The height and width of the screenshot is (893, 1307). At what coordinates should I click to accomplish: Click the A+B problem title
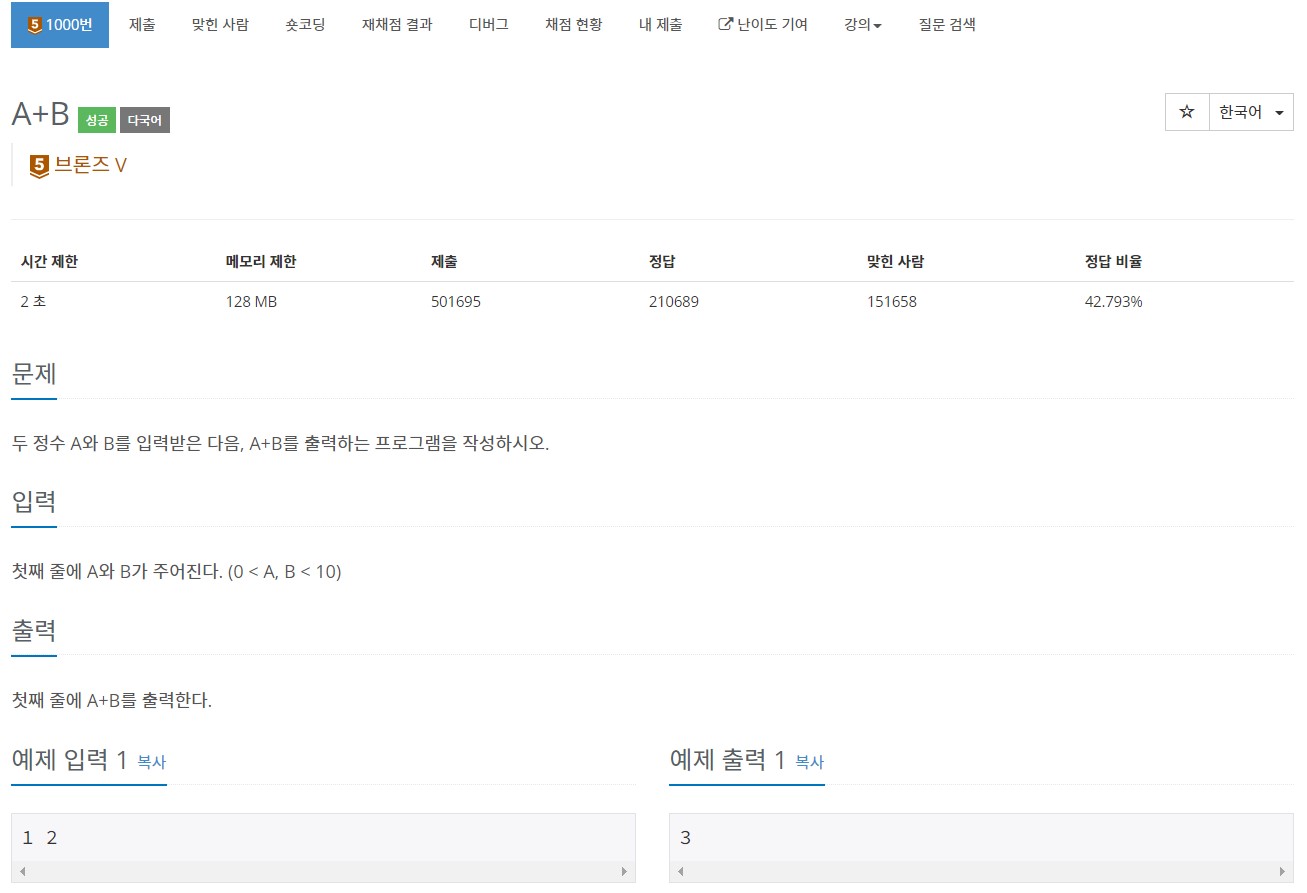[40, 115]
